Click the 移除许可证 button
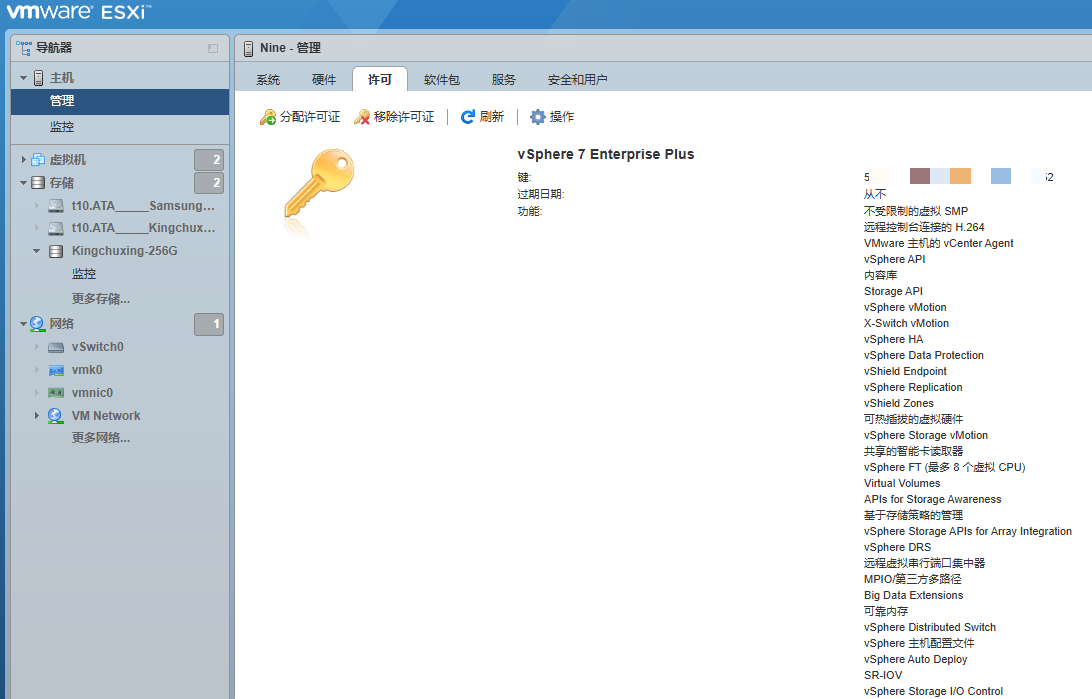Viewport: 1092px width, 699px height. click(x=394, y=117)
